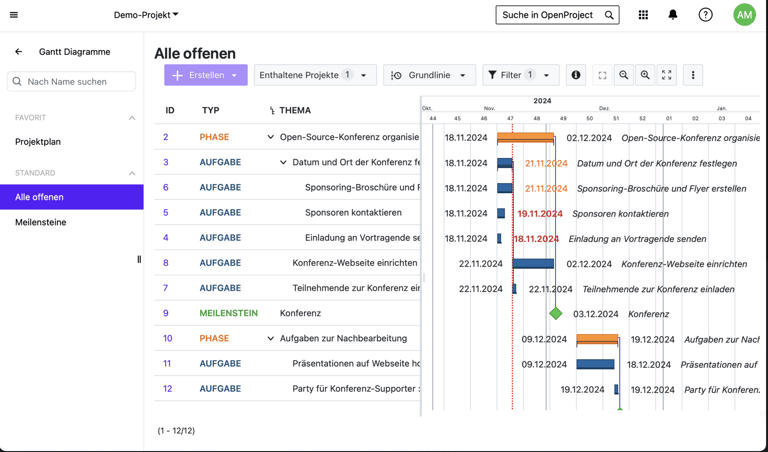Collapse the Open-Source-Konferenz phase row

pyautogui.click(x=270, y=137)
